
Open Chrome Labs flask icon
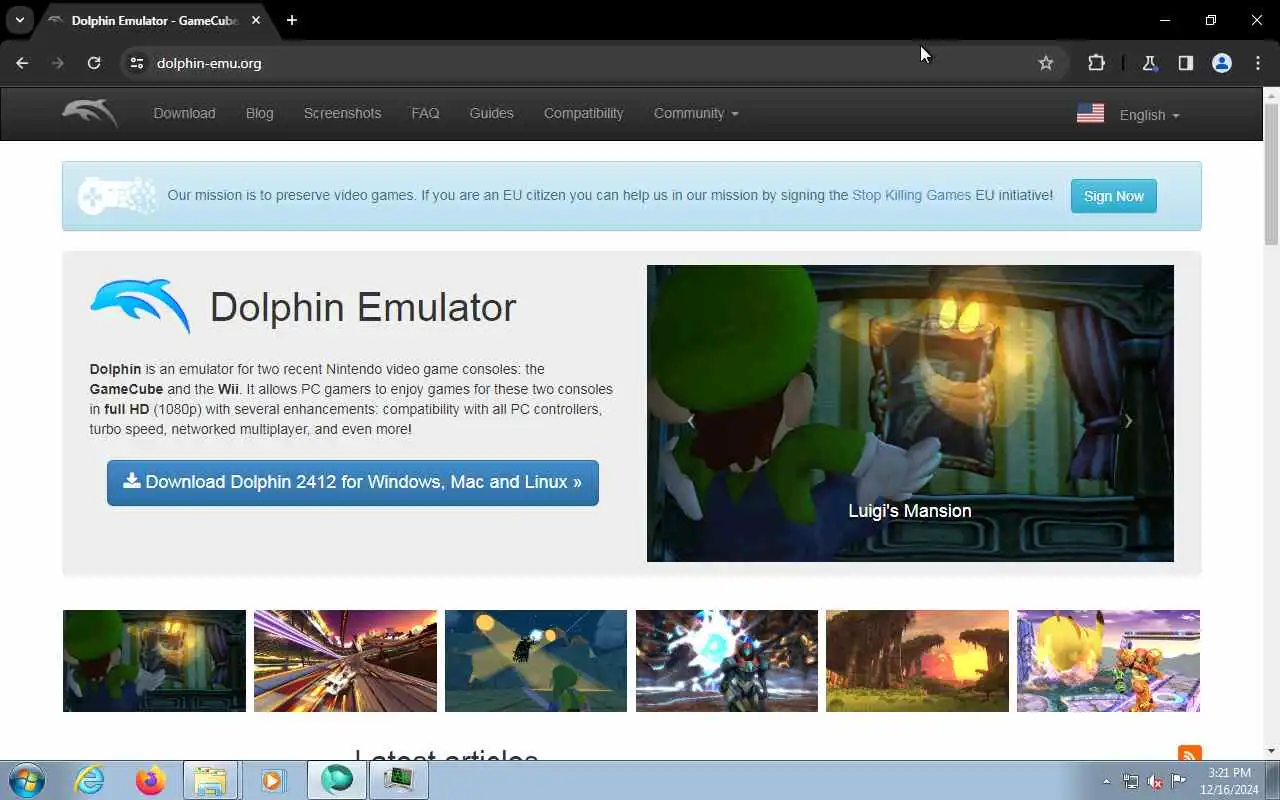click(x=1149, y=63)
